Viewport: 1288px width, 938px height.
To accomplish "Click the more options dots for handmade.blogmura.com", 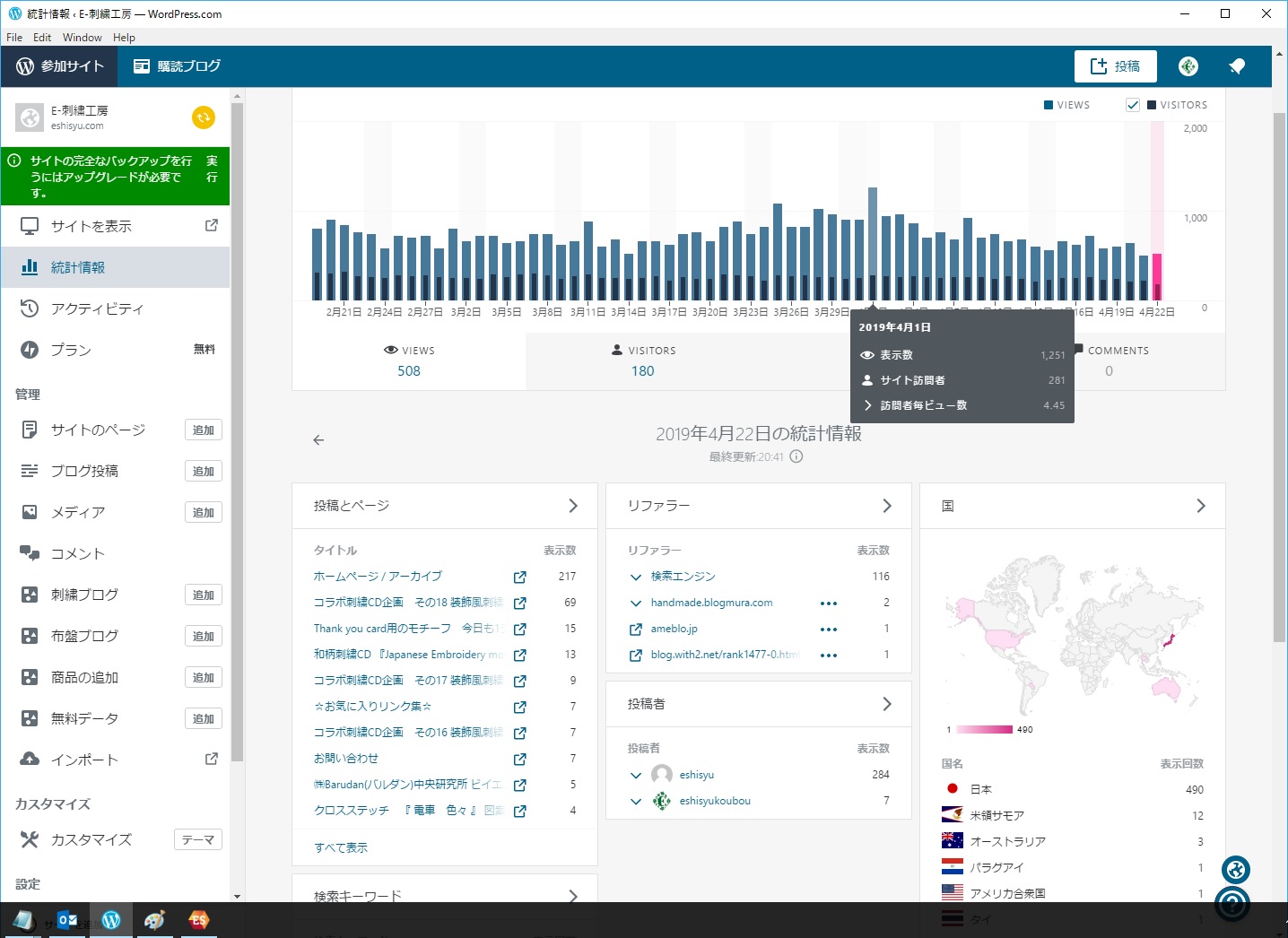I will (x=829, y=604).
